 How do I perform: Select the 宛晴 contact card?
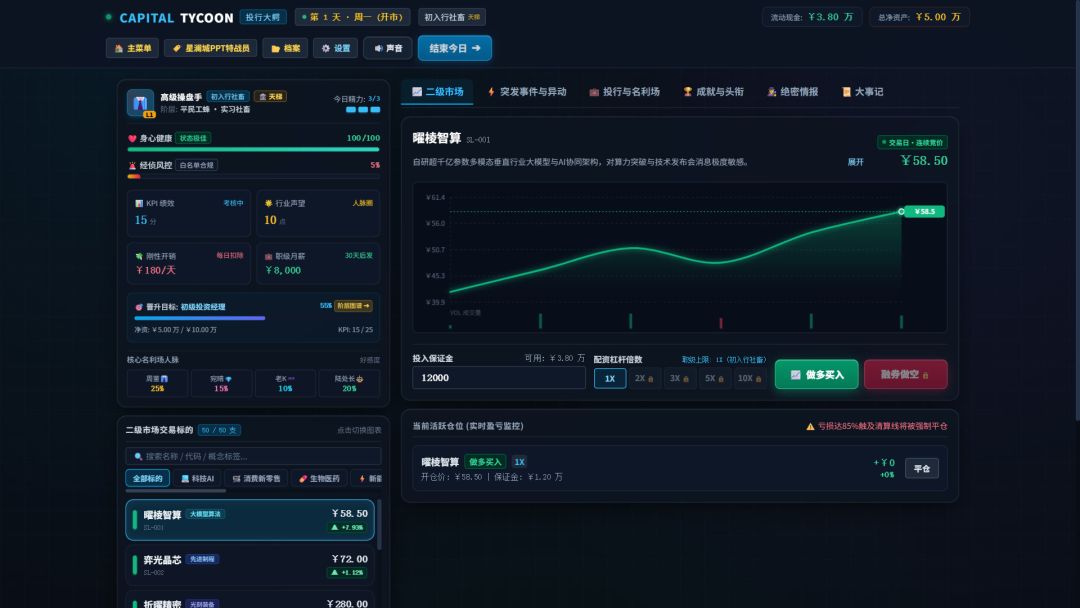point(221,384)
